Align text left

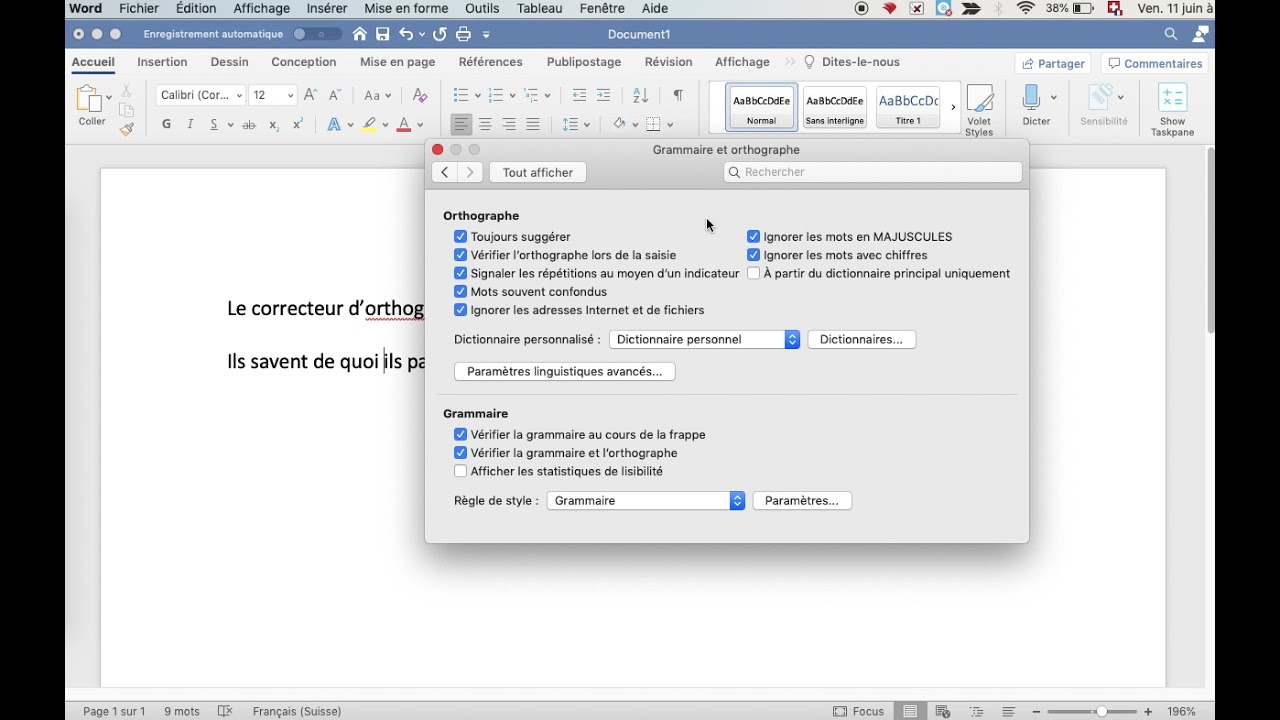coord(461,125)
